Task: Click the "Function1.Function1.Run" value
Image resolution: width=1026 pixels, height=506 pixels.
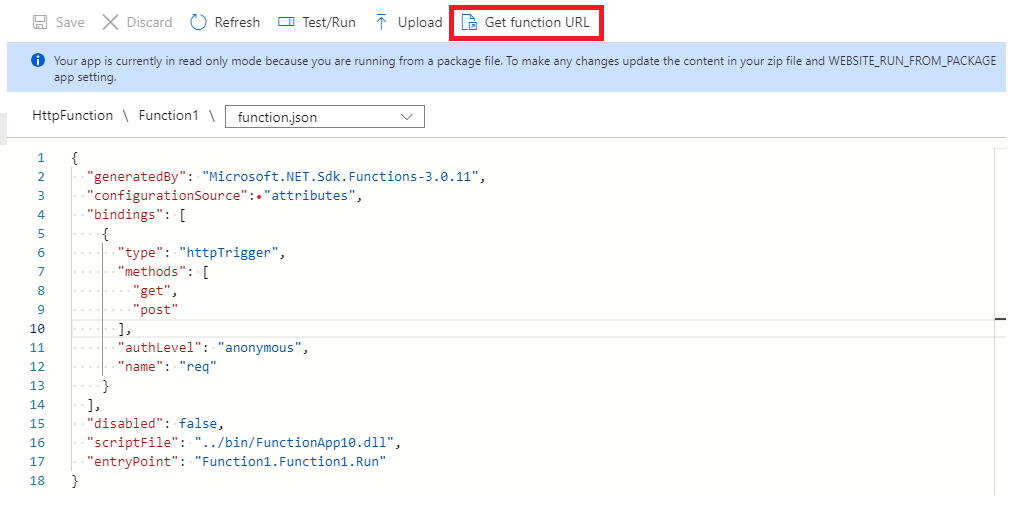Action: pos(291,461)
